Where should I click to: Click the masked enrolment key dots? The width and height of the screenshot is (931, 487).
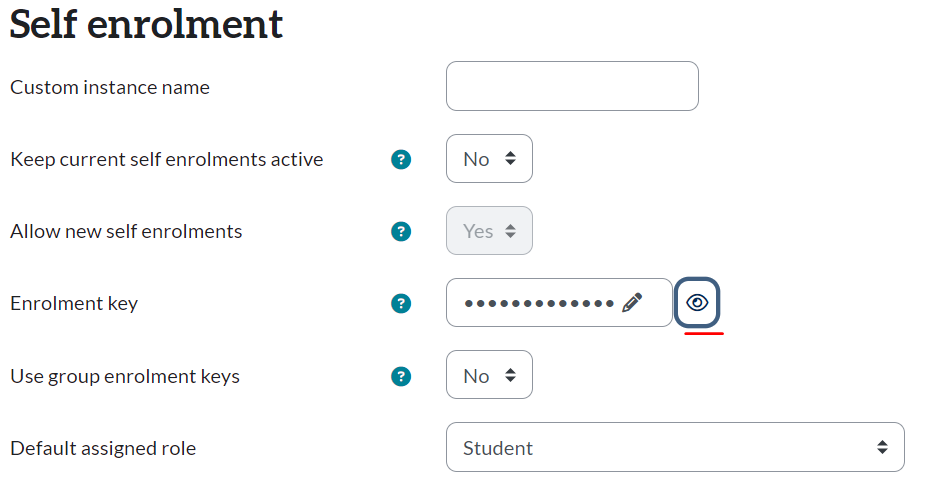[540, 303]
